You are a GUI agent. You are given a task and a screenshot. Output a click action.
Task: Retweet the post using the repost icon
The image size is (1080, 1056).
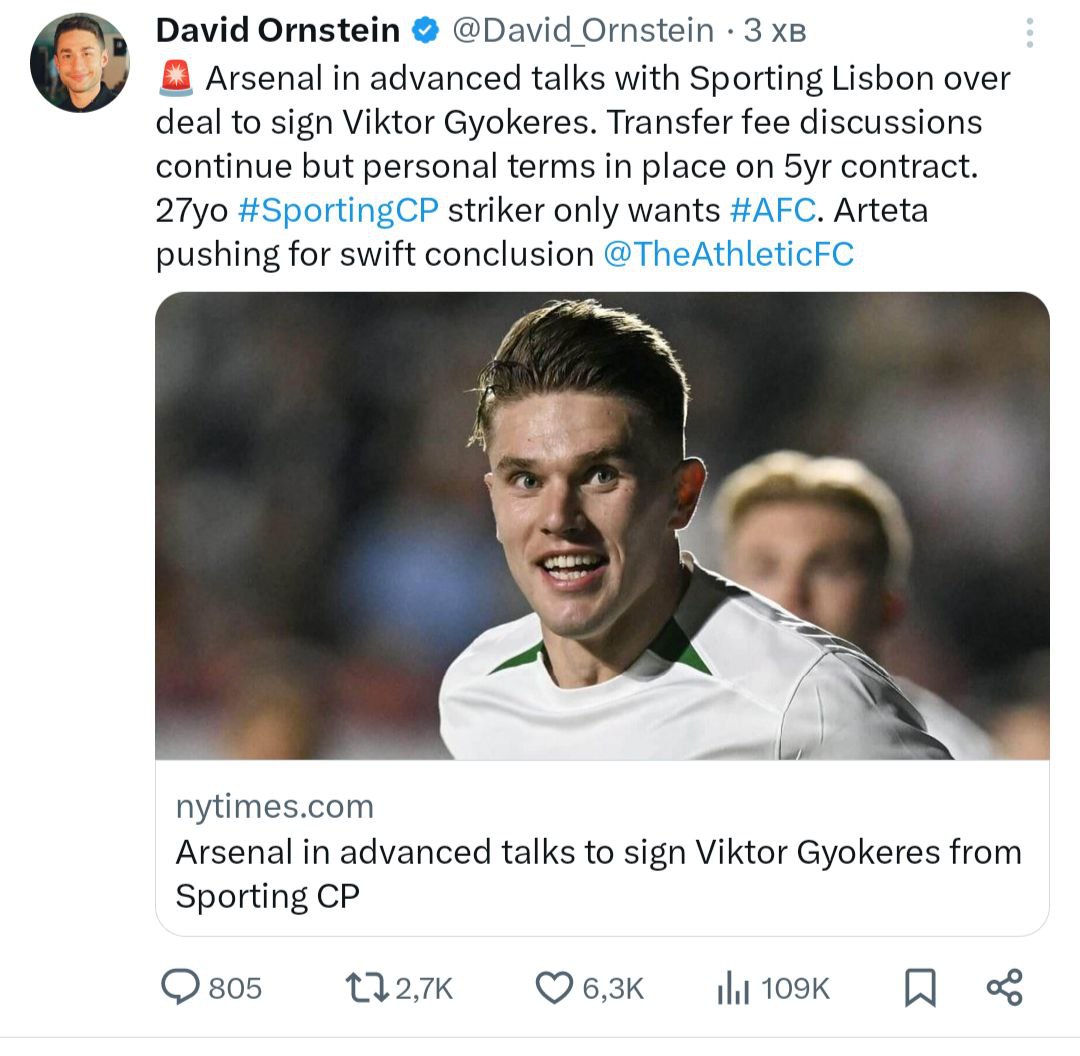coord(365,988)
